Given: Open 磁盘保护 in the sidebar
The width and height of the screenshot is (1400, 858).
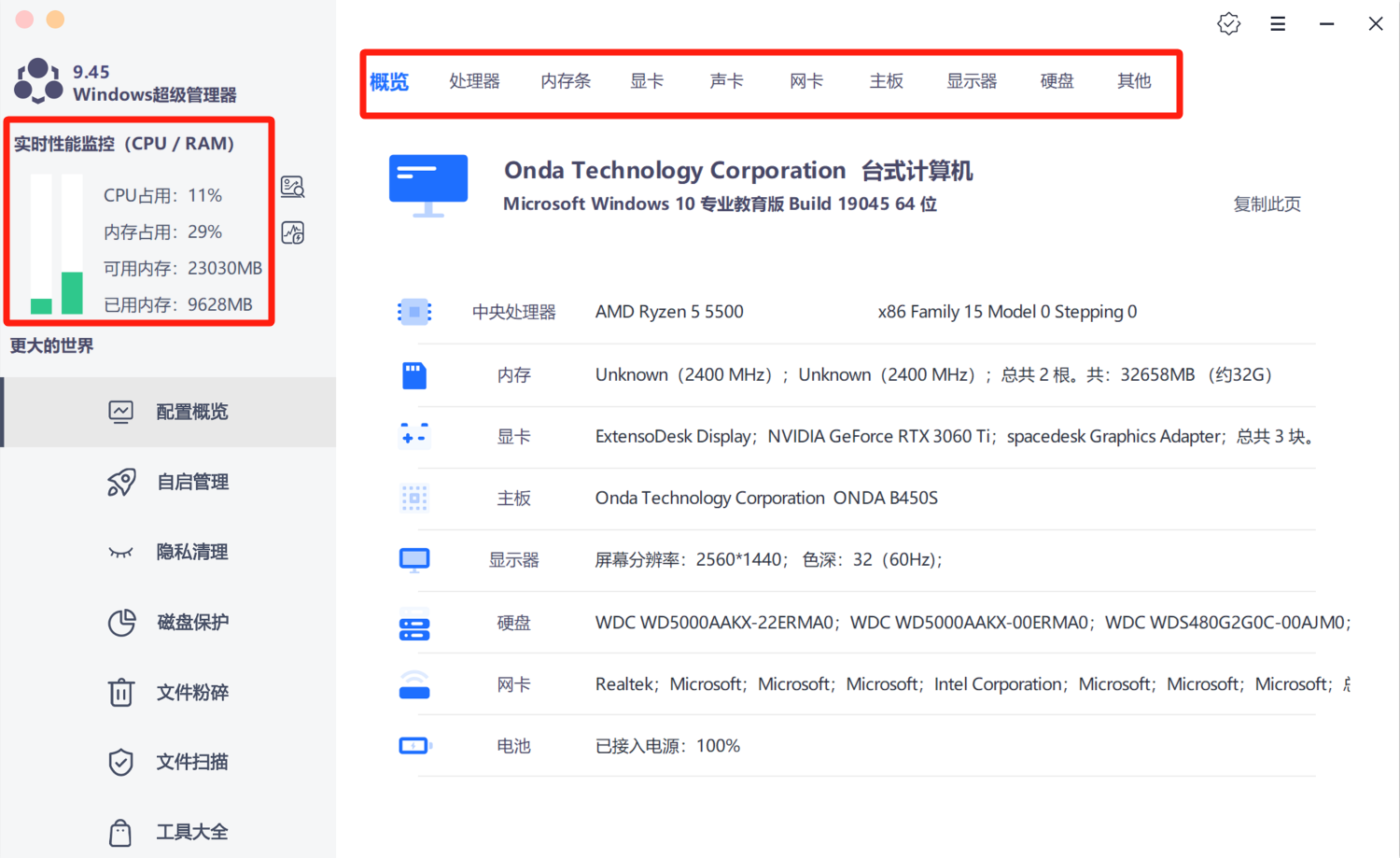Looking at the screenshot, I should (168, 622).
